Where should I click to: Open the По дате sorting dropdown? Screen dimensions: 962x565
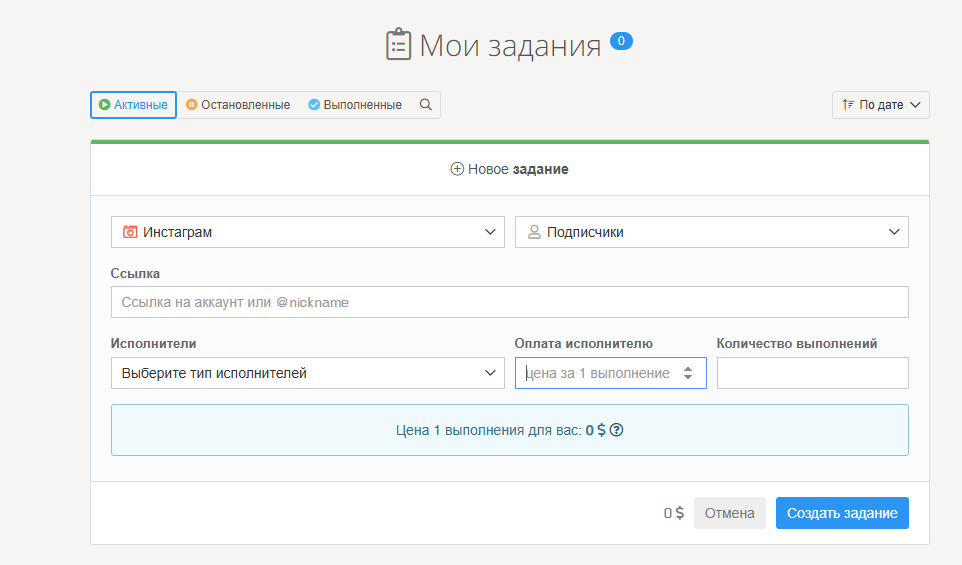point(881,105)
